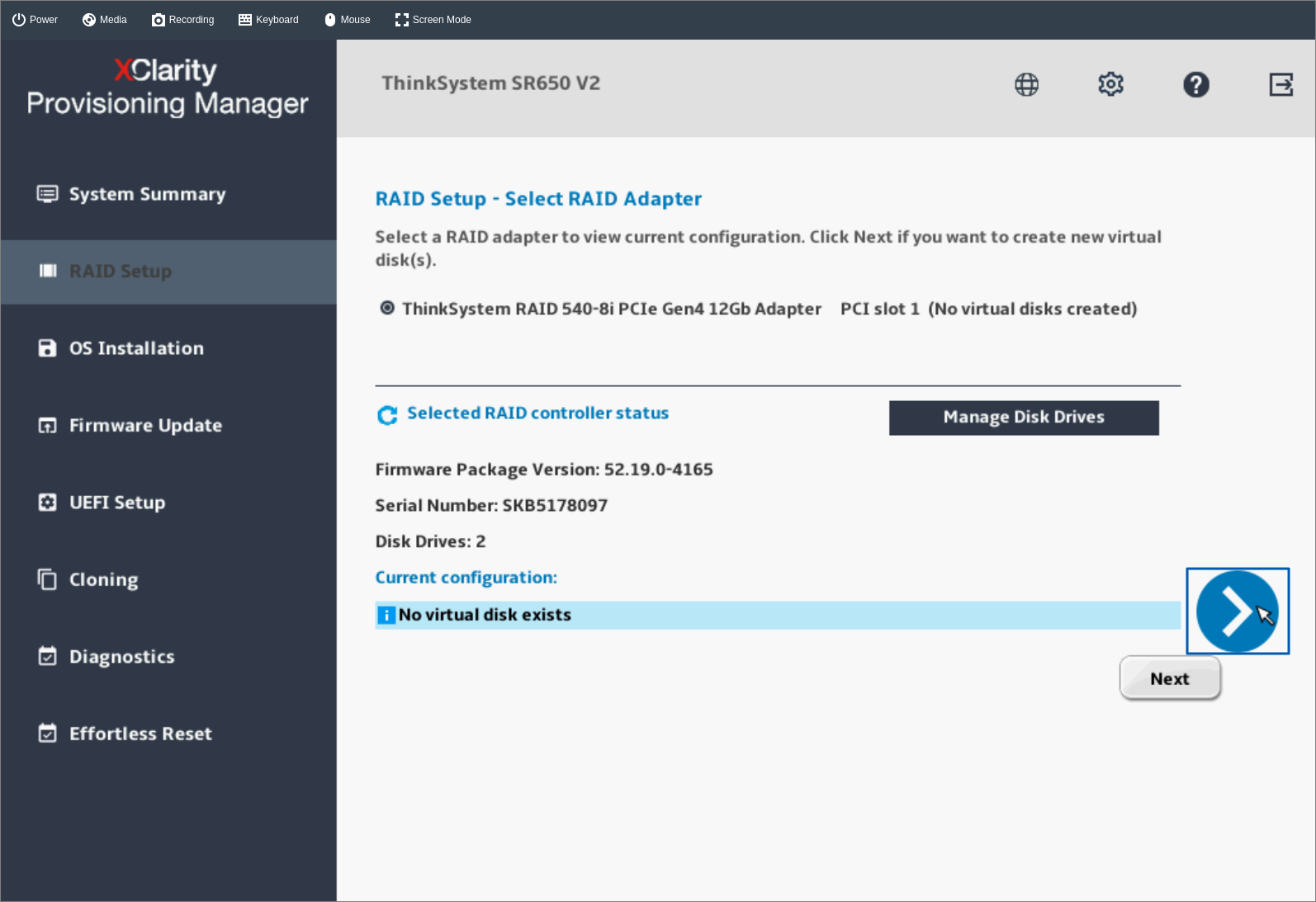Screen dimensions: 1316x902
Task: Open help via the question mark icon
Action: point(1195,84)
